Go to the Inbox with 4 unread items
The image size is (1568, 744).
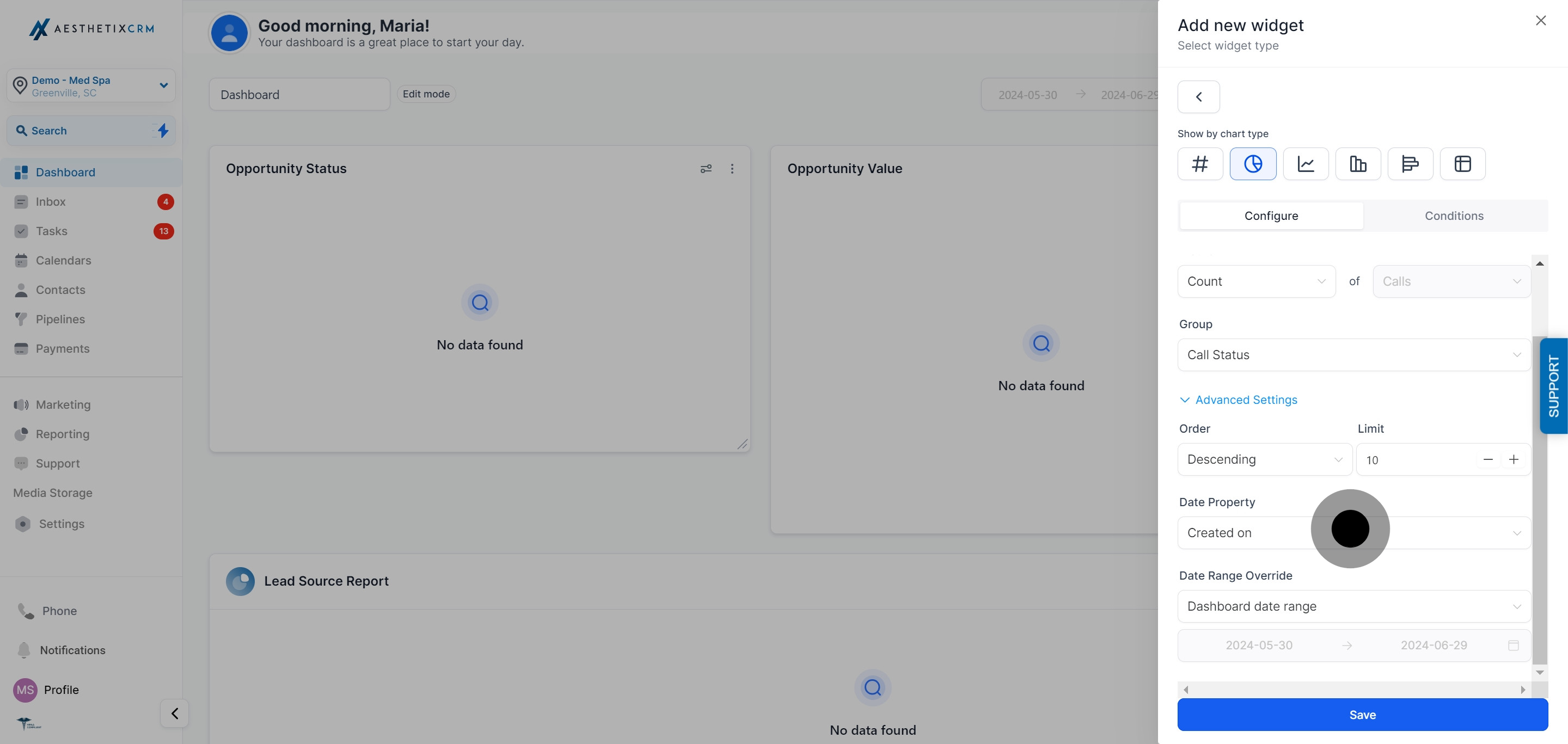(51, 201)
